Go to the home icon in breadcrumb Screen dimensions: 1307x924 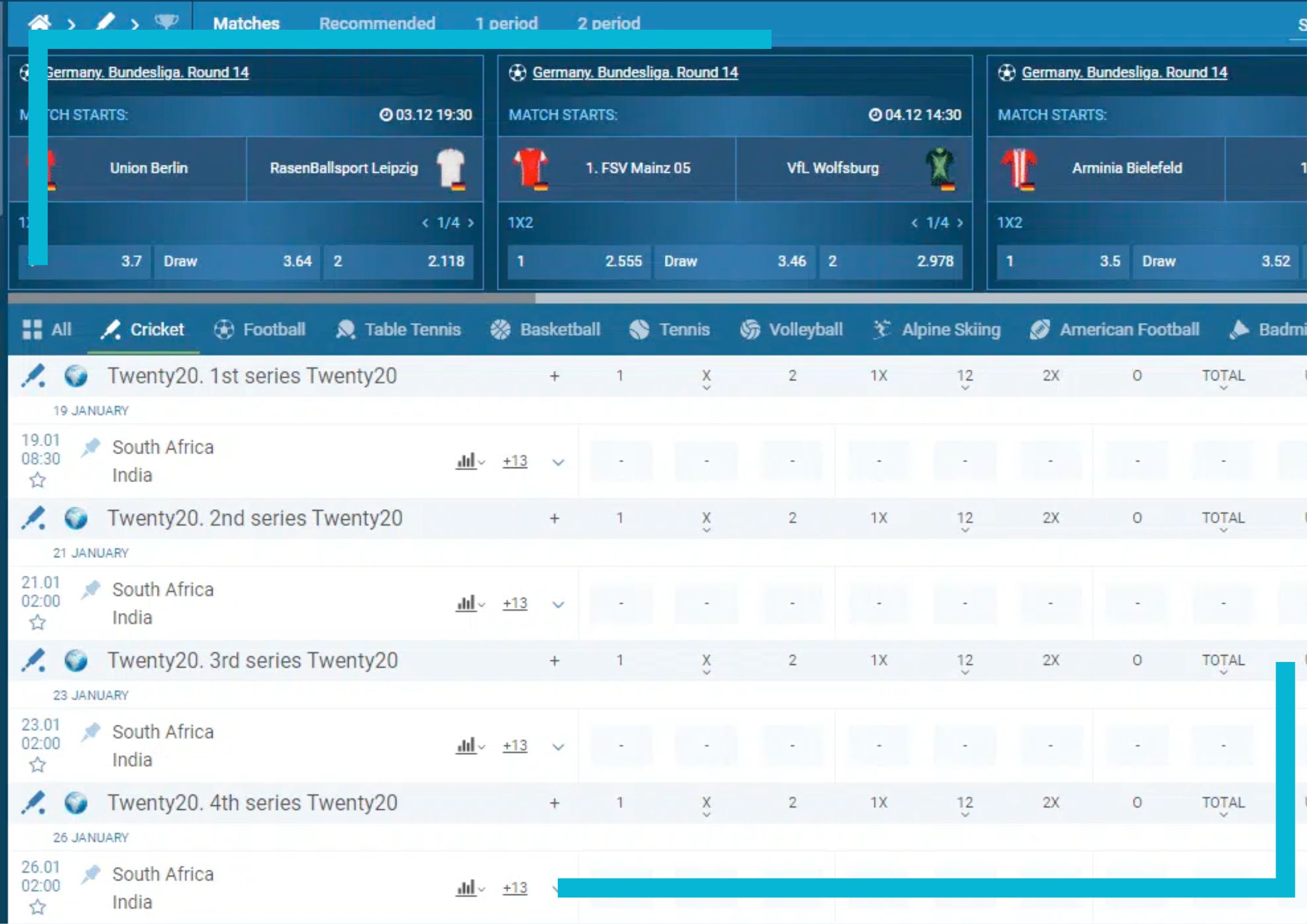pos(39,22)
